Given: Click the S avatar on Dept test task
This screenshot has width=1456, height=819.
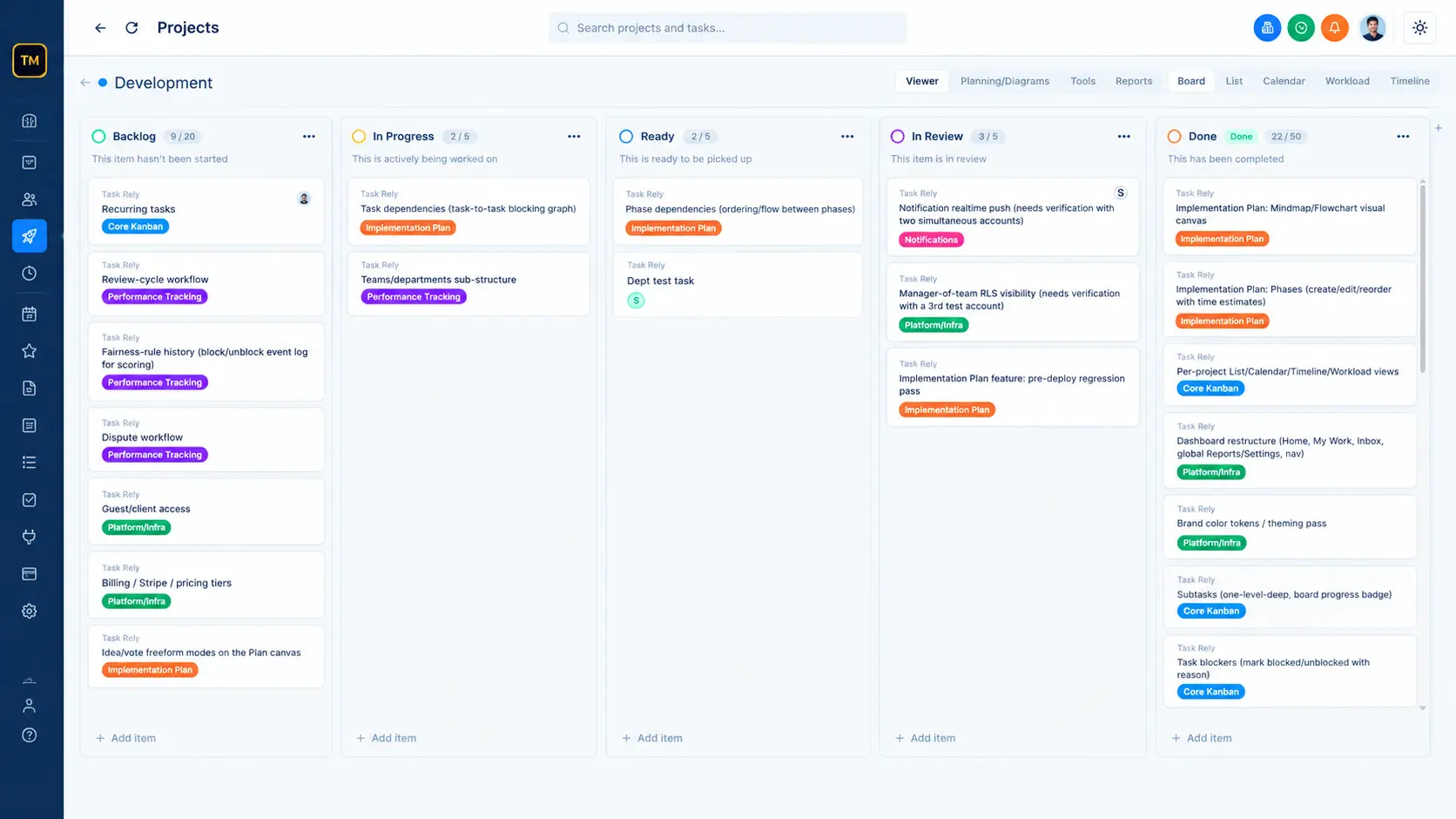Looking at the screenshot, I should (x=637, y=301).
